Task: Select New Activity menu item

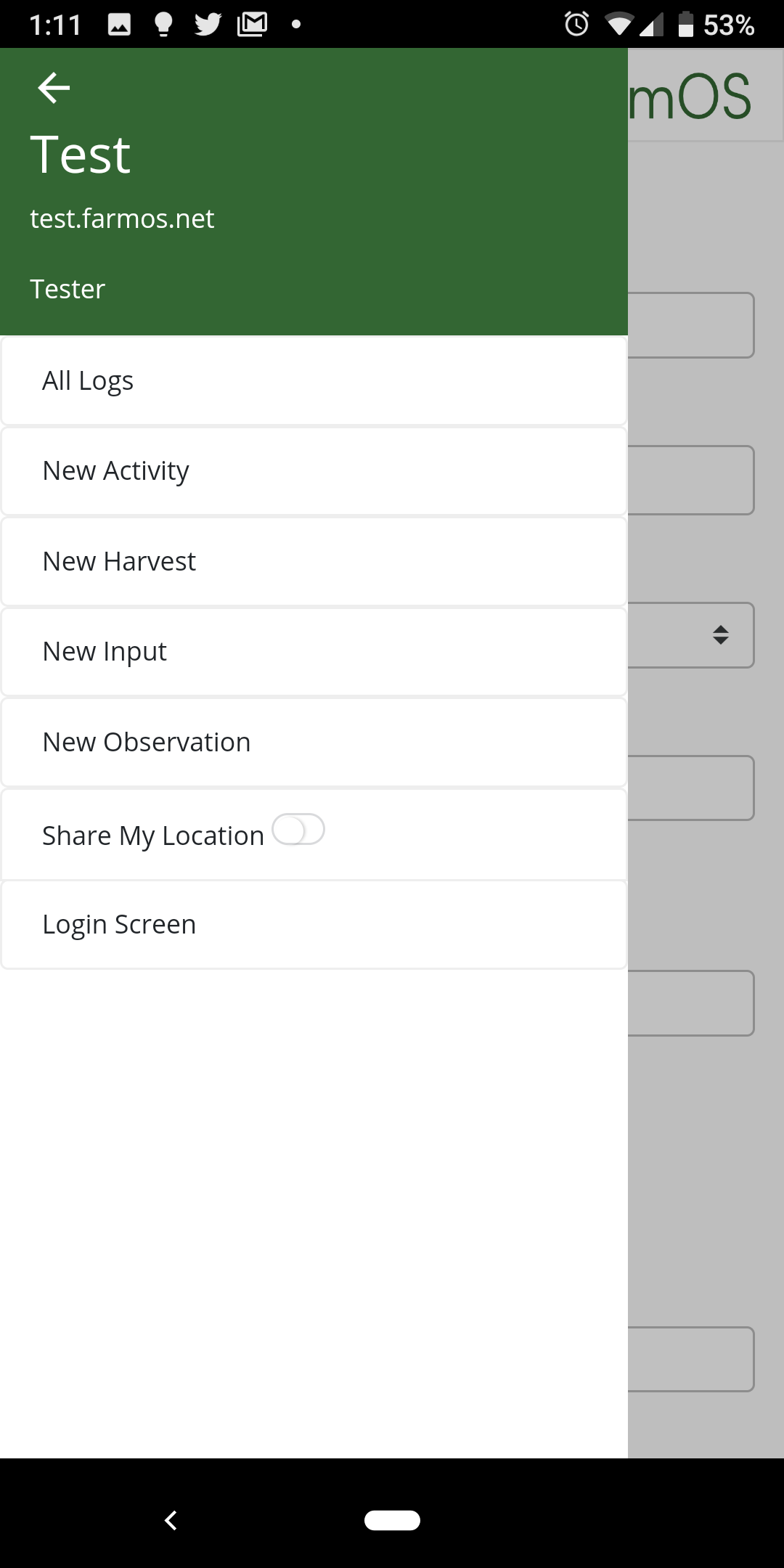Action: (x=314, y=471)
